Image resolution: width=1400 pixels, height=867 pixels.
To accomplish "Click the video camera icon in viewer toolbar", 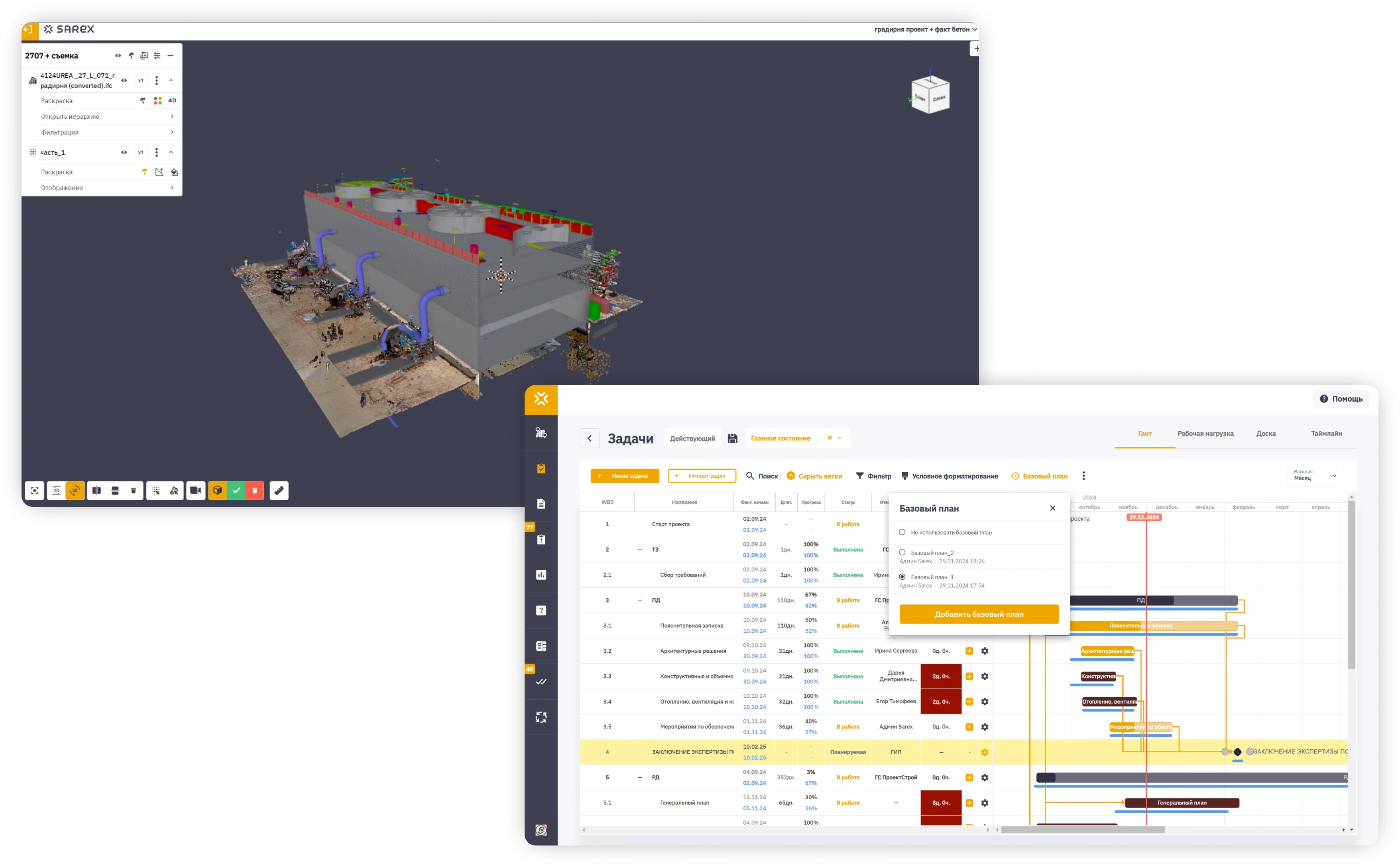I will click(x=196, y=490).
